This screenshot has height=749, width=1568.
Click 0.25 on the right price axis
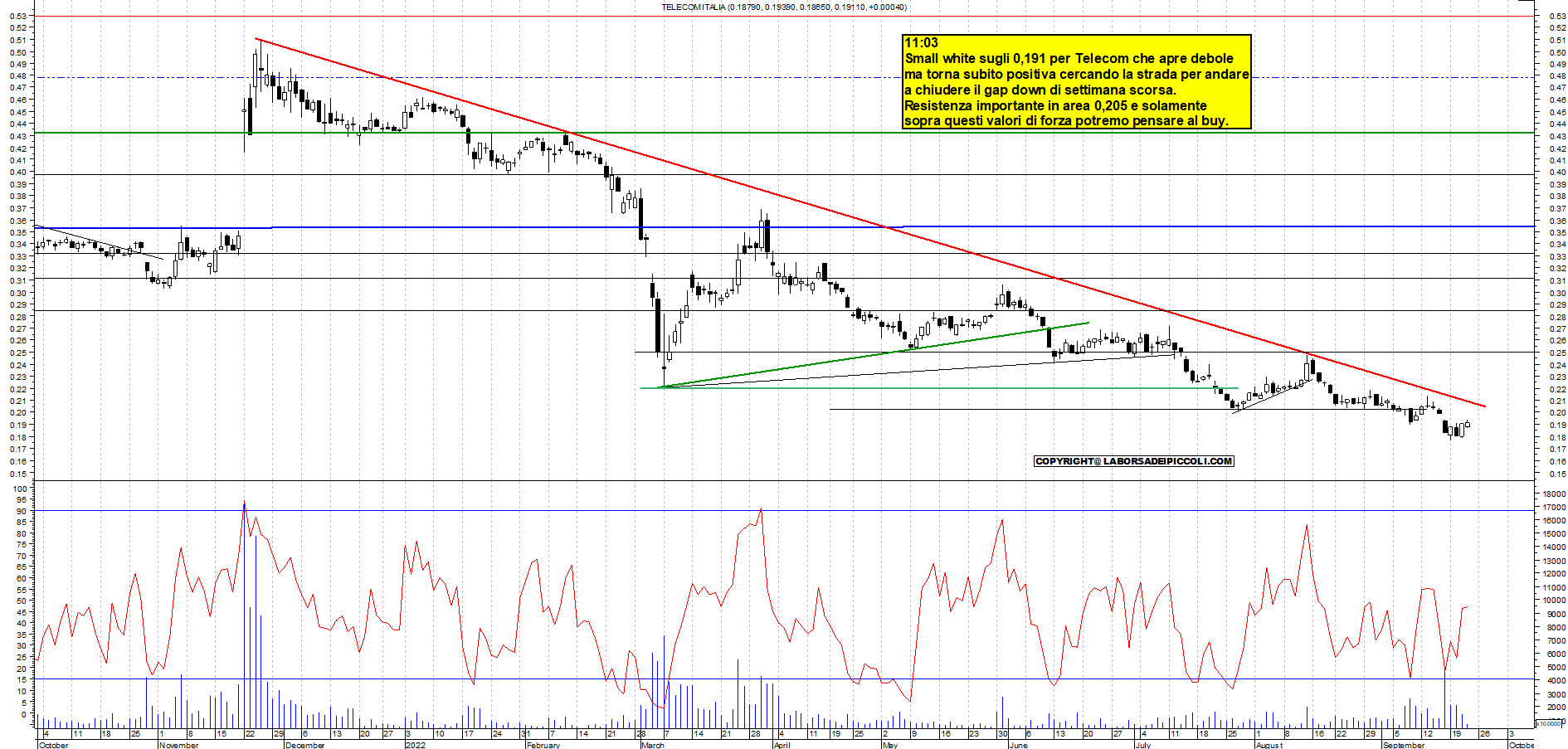1557,353
